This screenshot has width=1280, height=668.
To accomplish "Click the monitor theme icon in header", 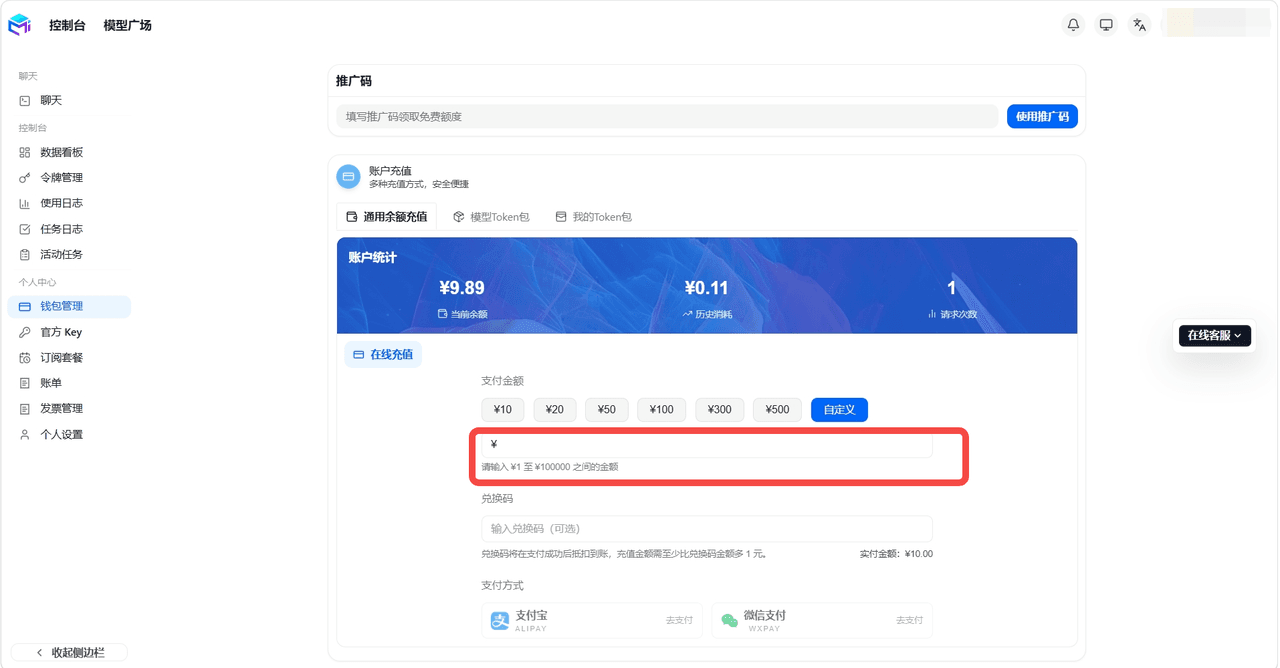I will (1106, 25).
